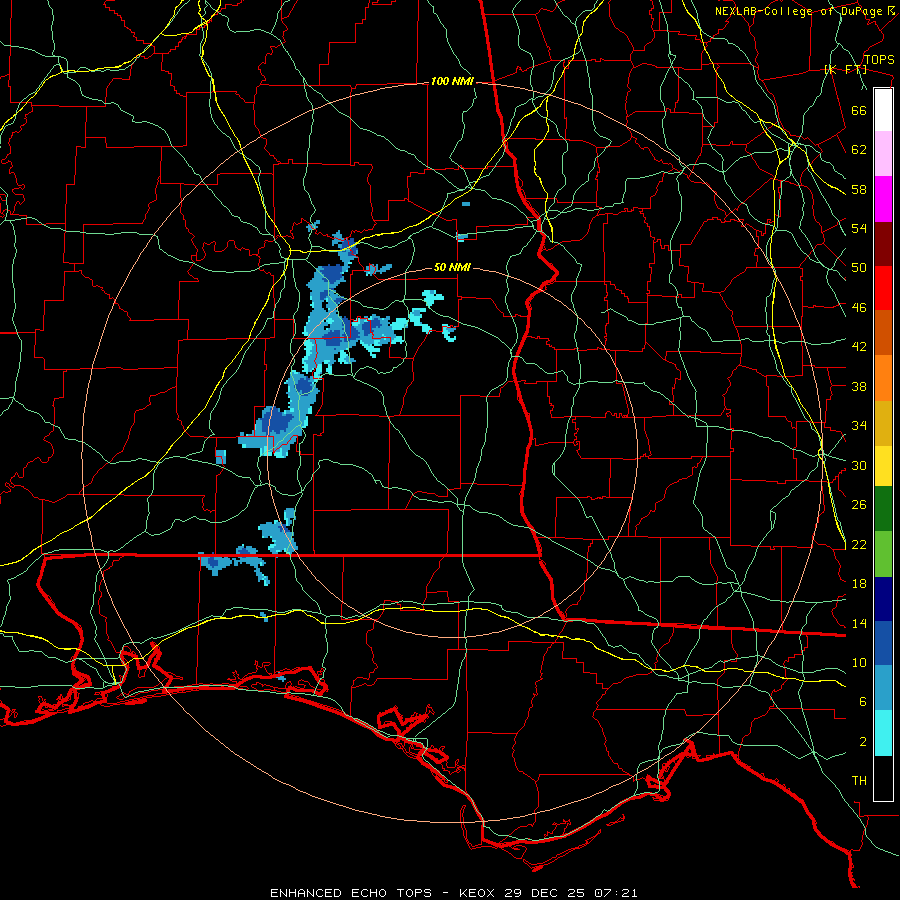Click the light pink swatch near 62
The width and height of the screenshot is (900, 900).
(883, 154)
